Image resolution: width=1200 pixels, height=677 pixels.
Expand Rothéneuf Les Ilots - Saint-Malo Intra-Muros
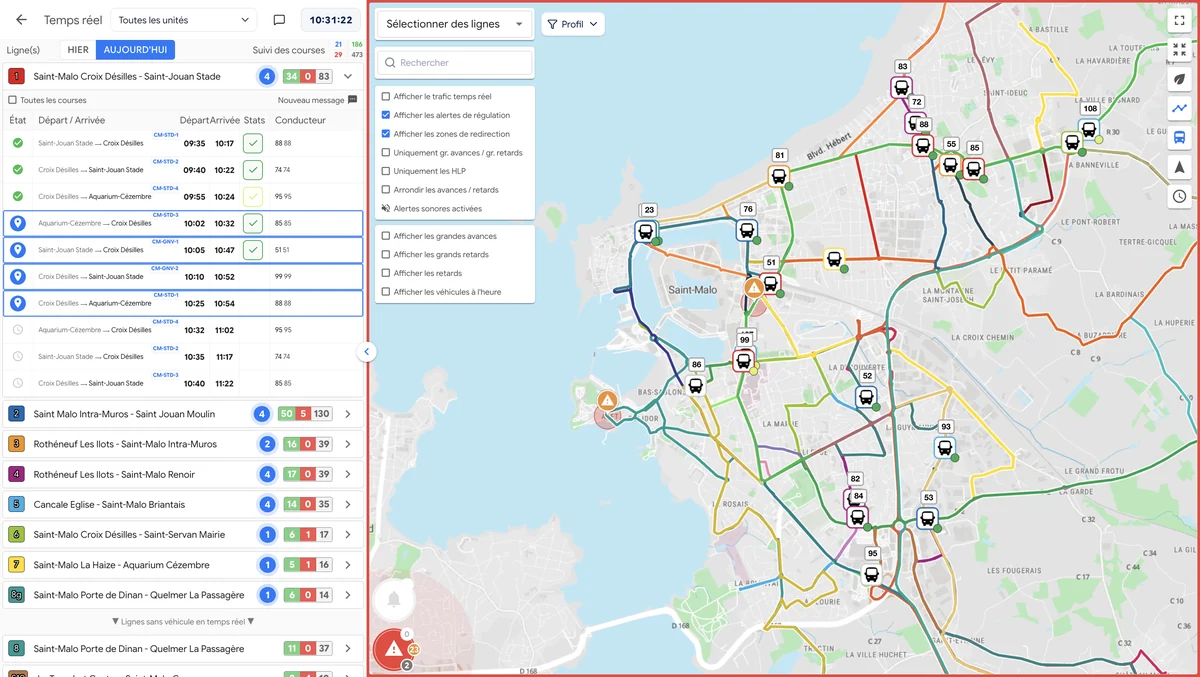(348, 444)
